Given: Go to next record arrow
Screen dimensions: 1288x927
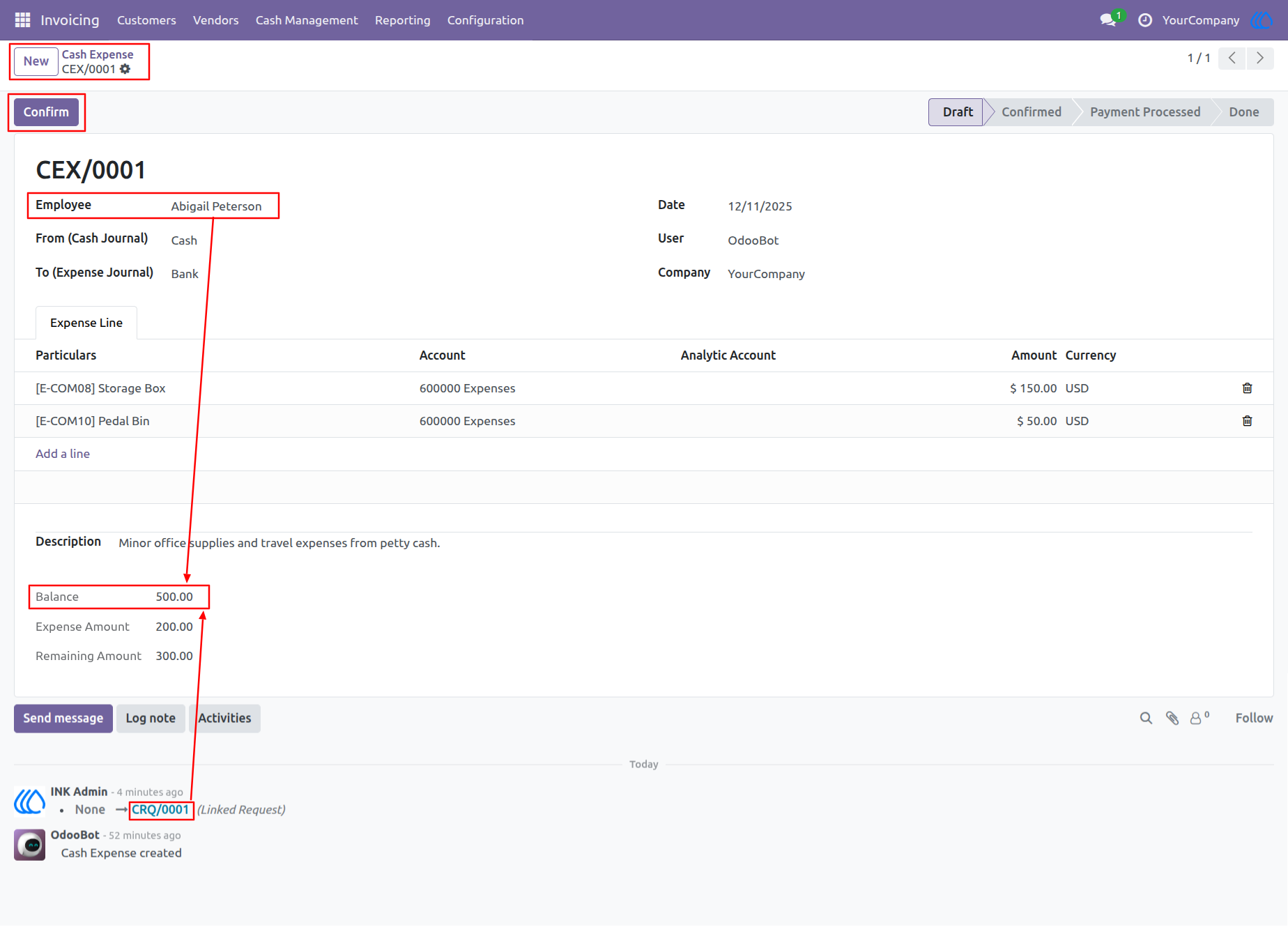Looking at the screenshot, I should point(1260,58).
